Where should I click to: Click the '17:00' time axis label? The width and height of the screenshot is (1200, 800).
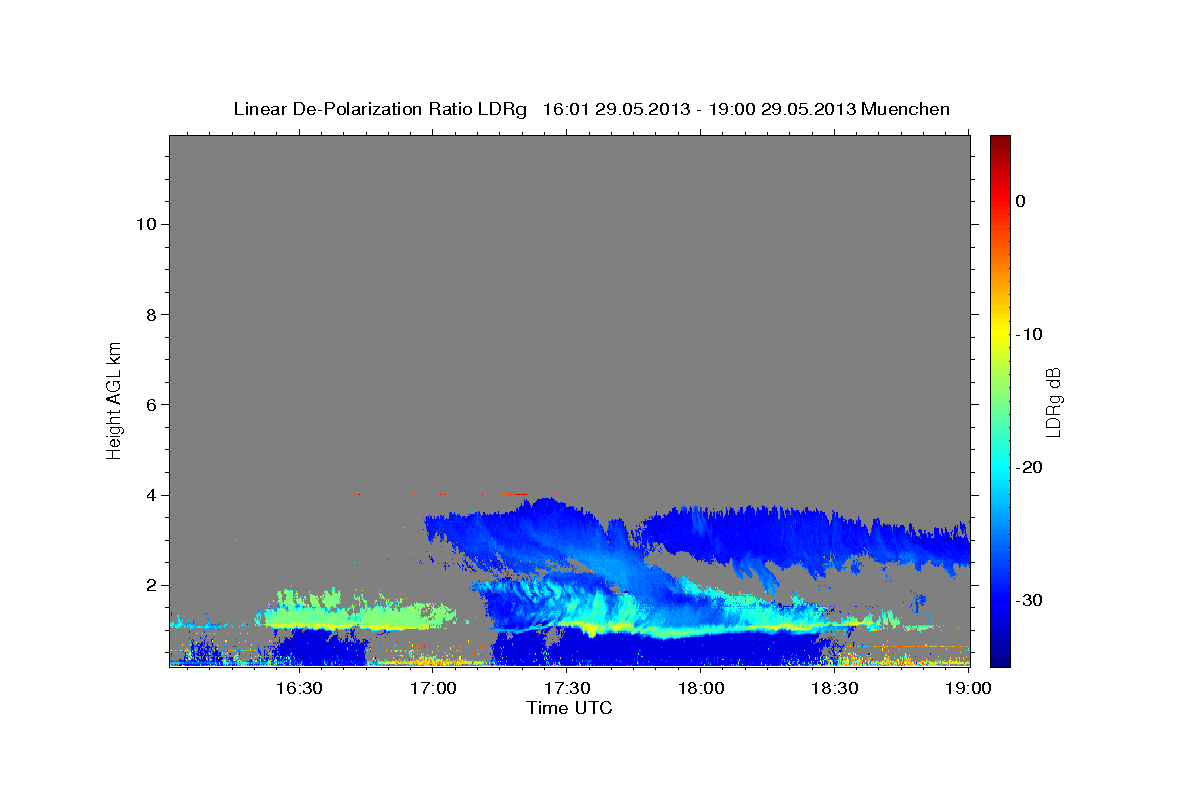pos(433,688)
